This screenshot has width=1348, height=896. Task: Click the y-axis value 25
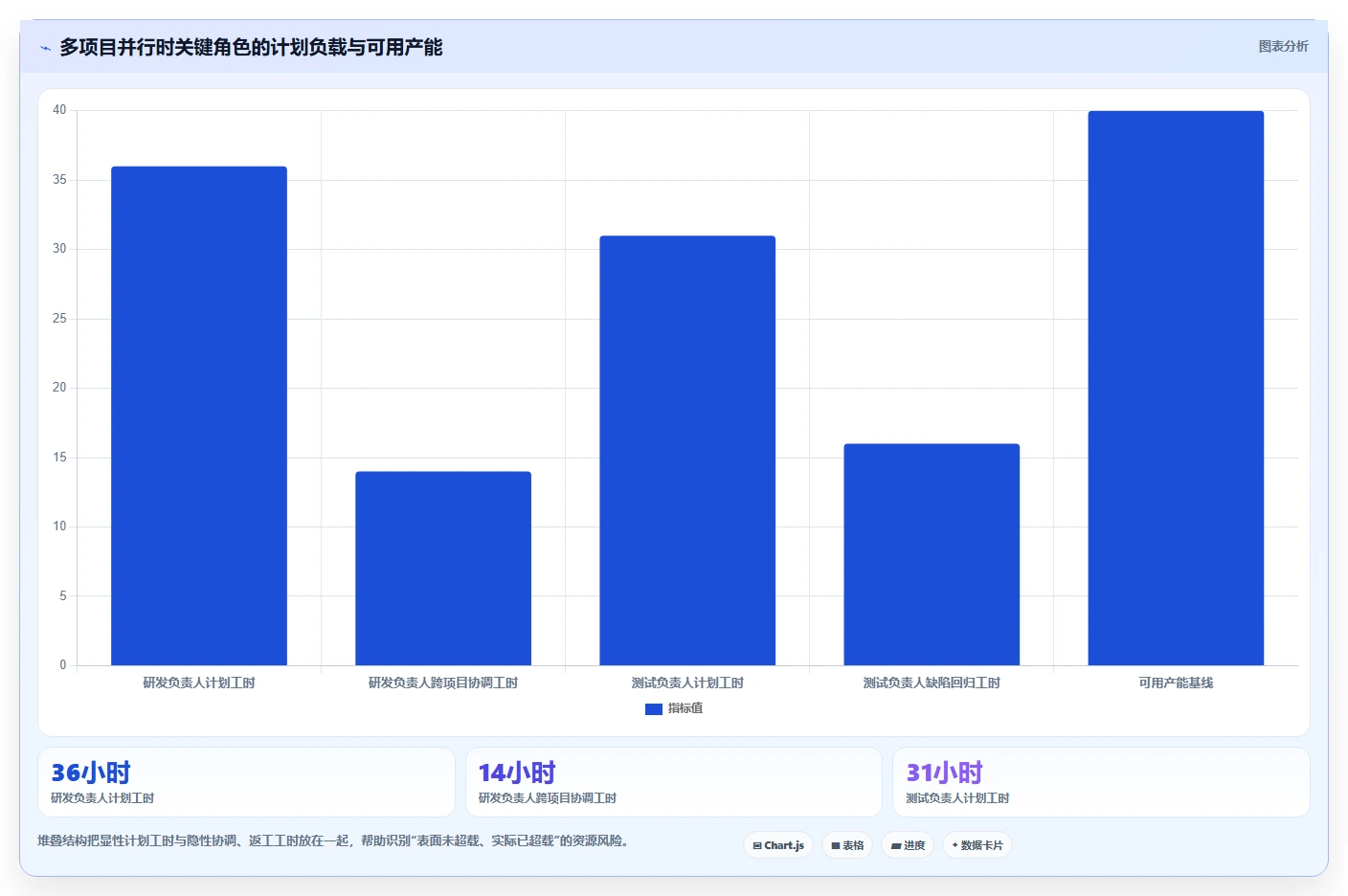(59, 318)
